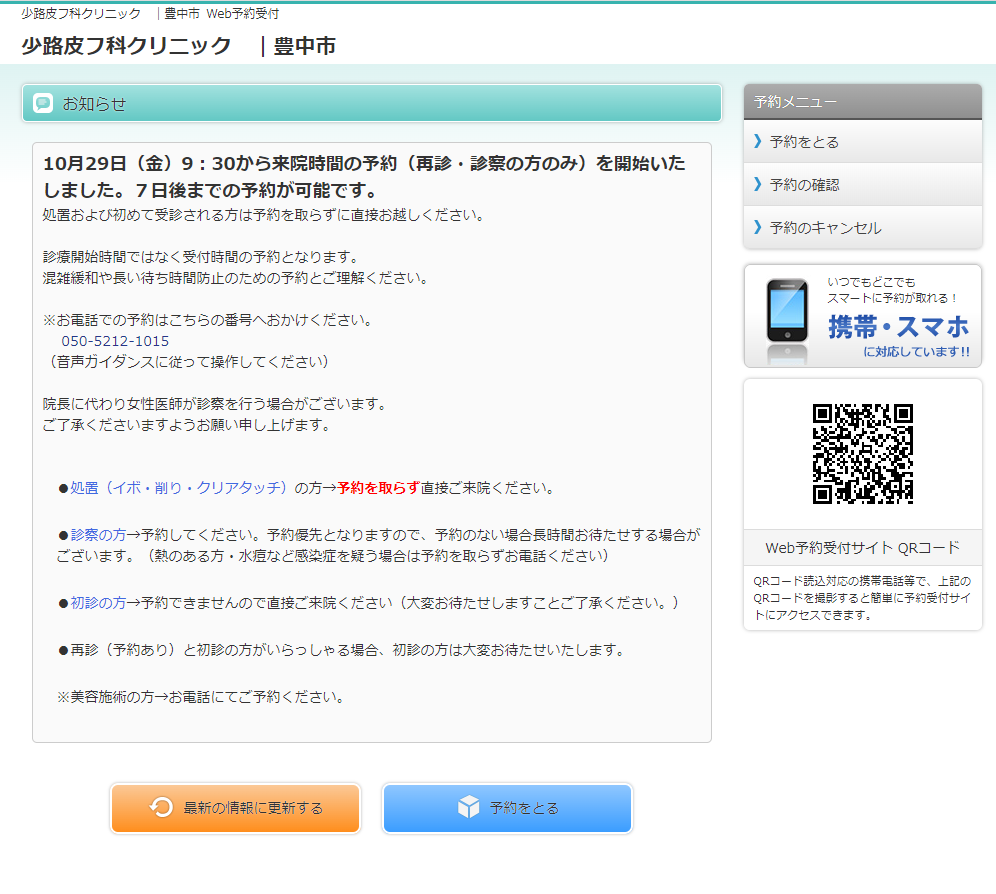Click the 少路皮フ科クリニック ｜豊中市 page title
Screen dimensions: 996x894
(x=178, y=46)
